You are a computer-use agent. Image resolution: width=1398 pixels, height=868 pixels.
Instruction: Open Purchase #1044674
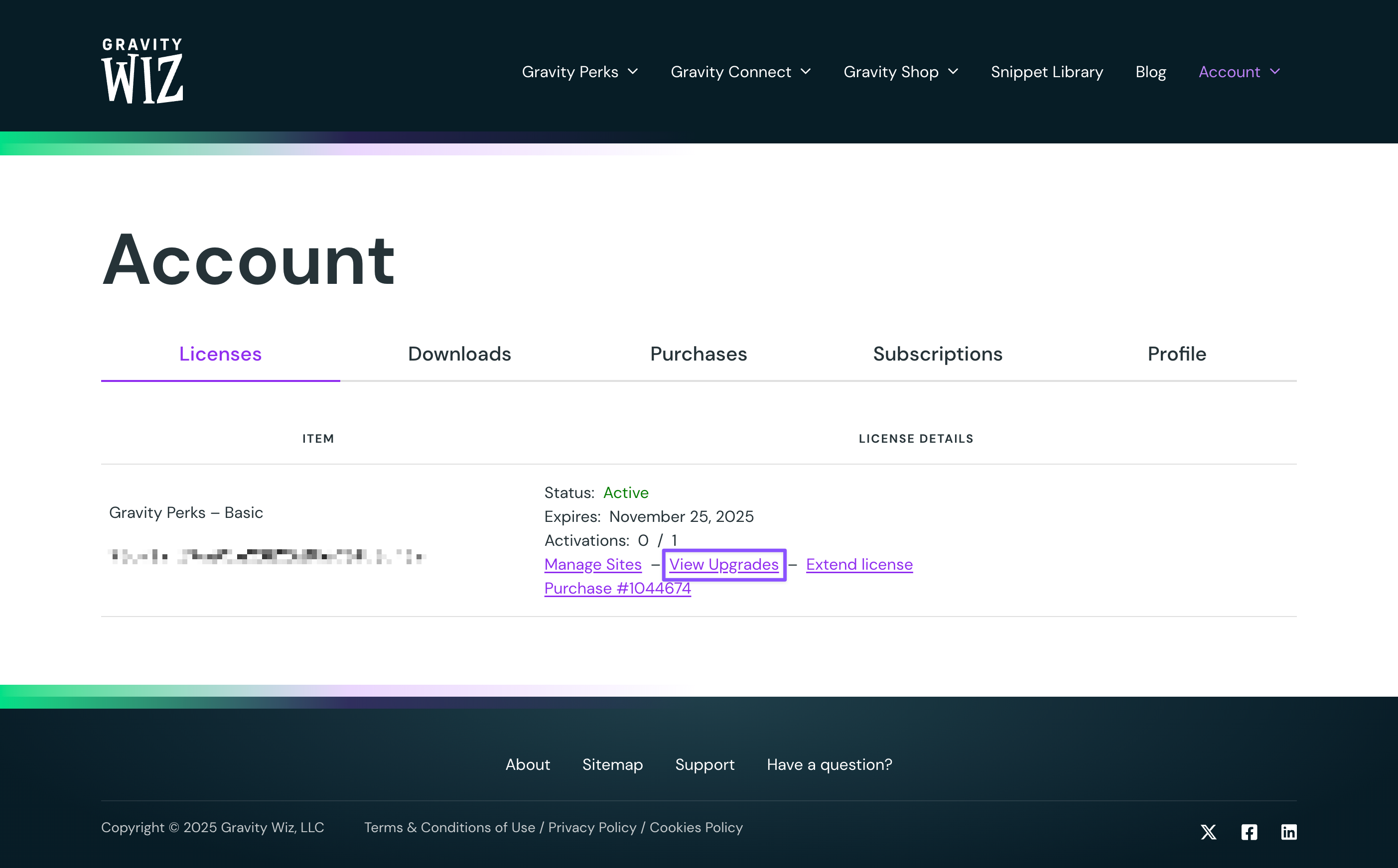(617, 589)
